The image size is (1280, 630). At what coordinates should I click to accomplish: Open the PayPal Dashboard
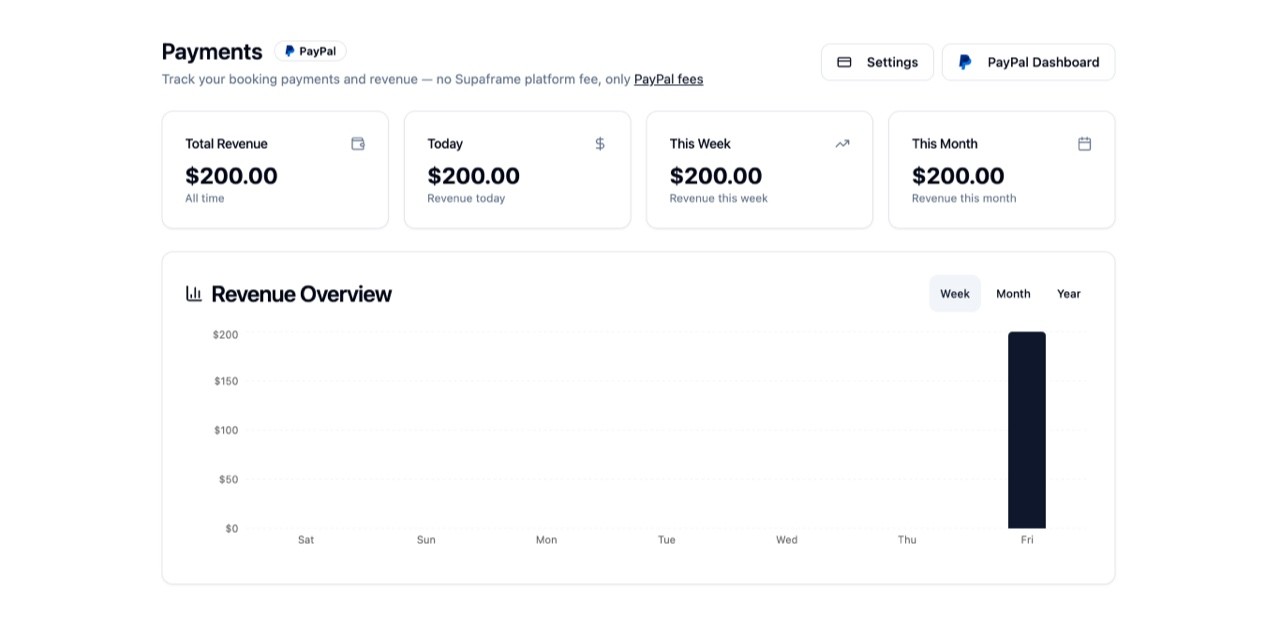click(1028, 61)
